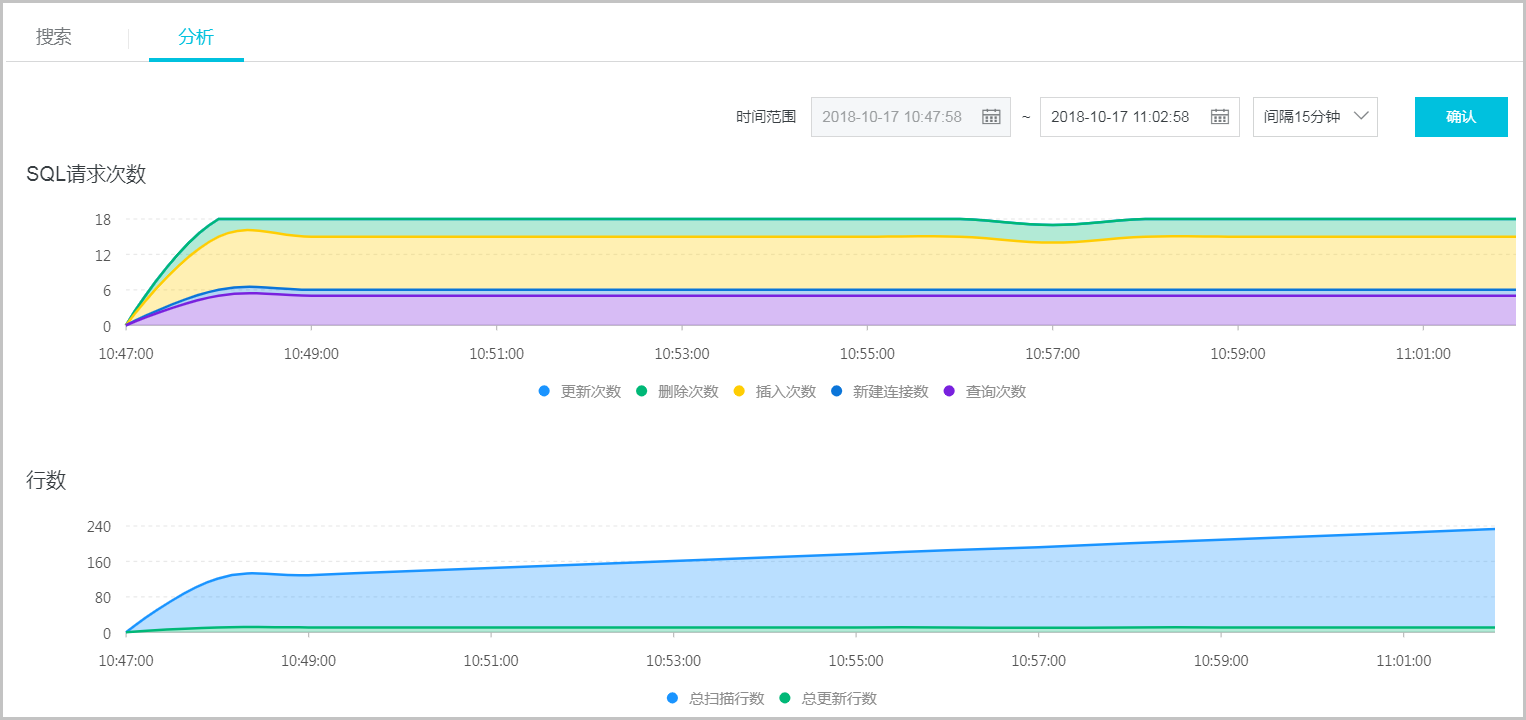Image resolution: width=1526 pixels, height=720 pixels.
Task: Click y-axis value 18 on SQL chart
Action: coord(103,219)
